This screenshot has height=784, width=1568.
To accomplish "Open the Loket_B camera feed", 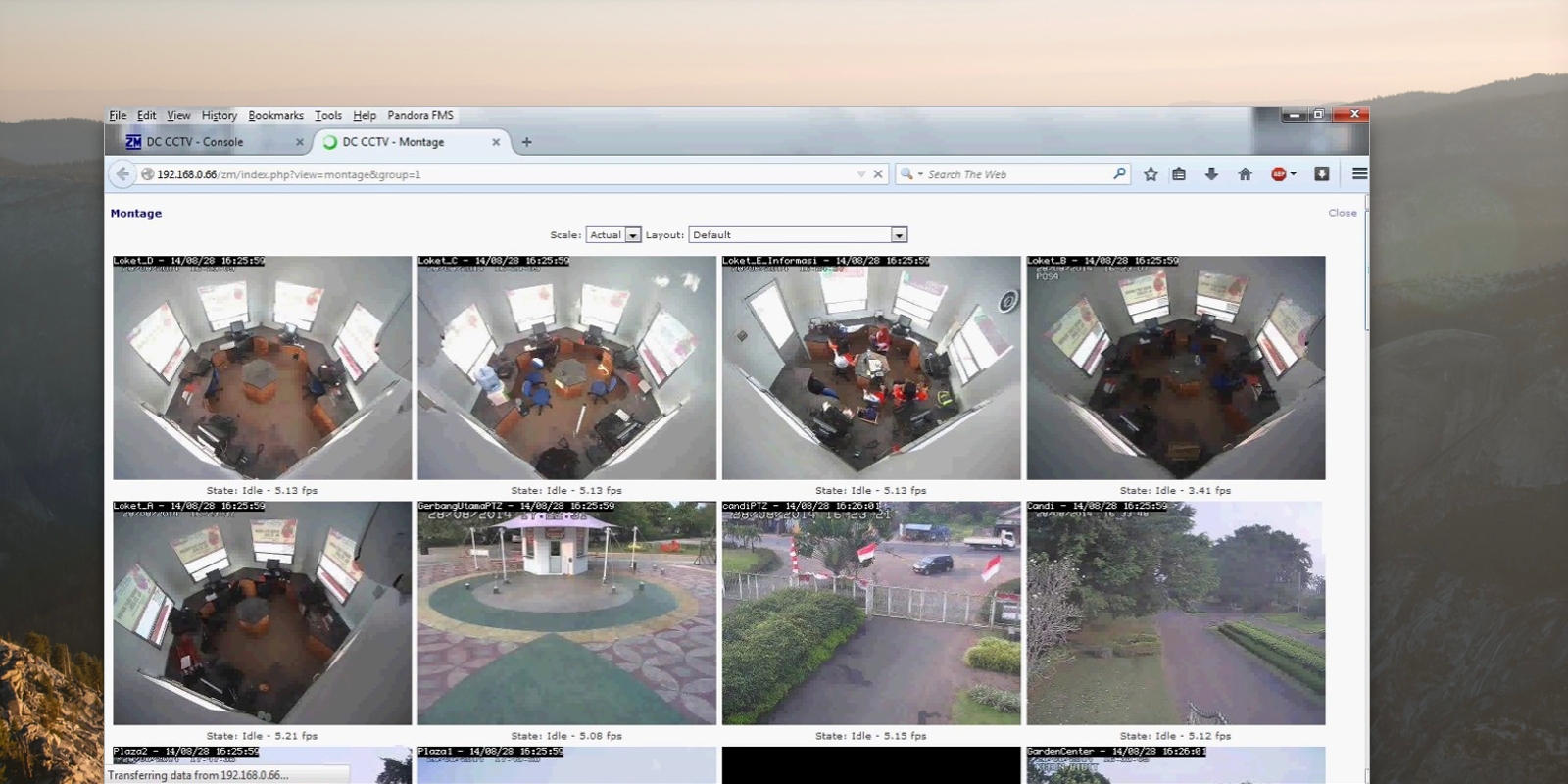I will point(1176,367).
